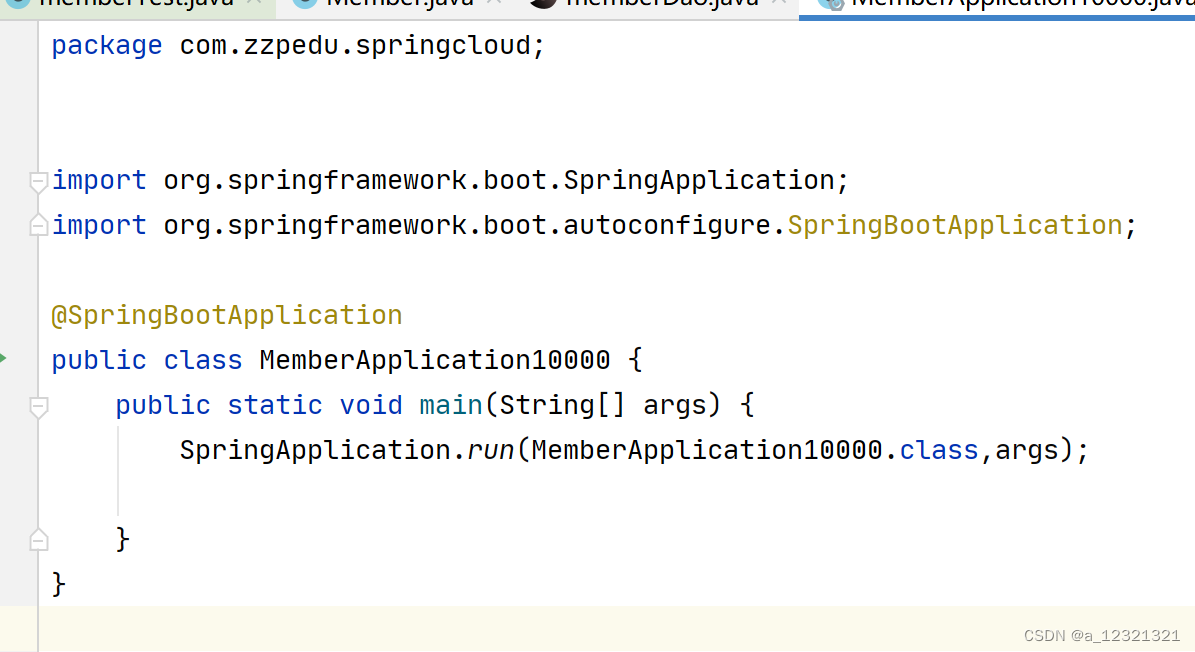Place cursor on @SpringBootApplication annotation
The height and width of the screenshot is (652, 1195).
point(227,314)
